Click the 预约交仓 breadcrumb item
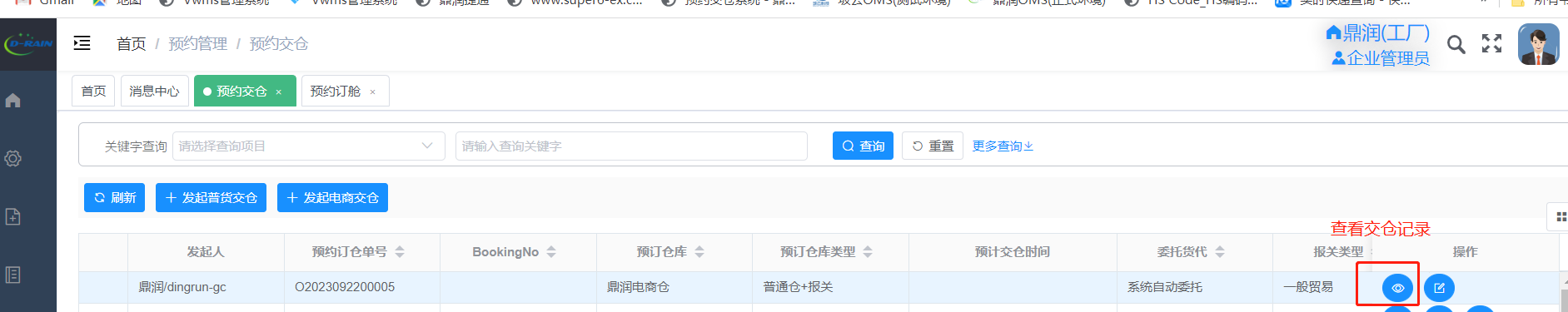Viewport: 1568px width, 312px height. 279,44
